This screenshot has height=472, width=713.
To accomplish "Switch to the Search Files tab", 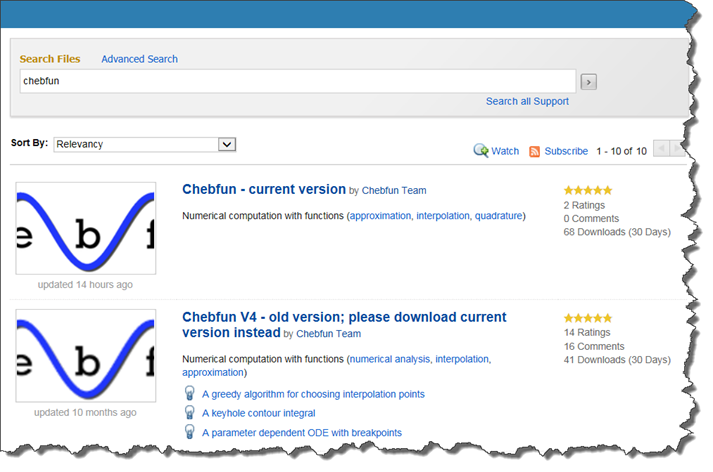I will 50,59.
